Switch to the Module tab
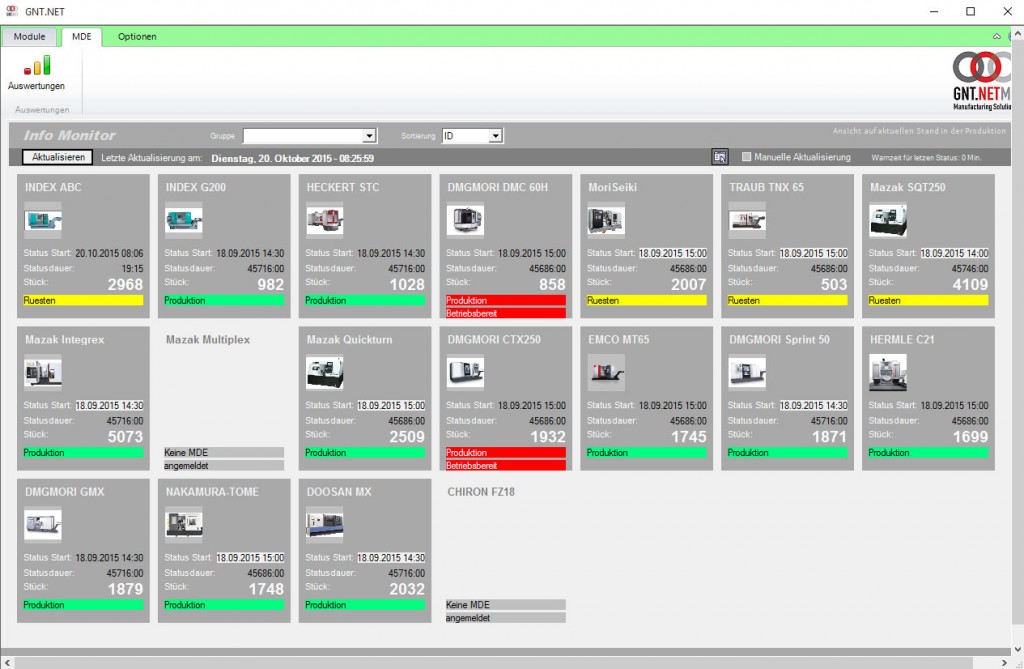Screen dimensions: 1024x669 (x=29, y=37)
